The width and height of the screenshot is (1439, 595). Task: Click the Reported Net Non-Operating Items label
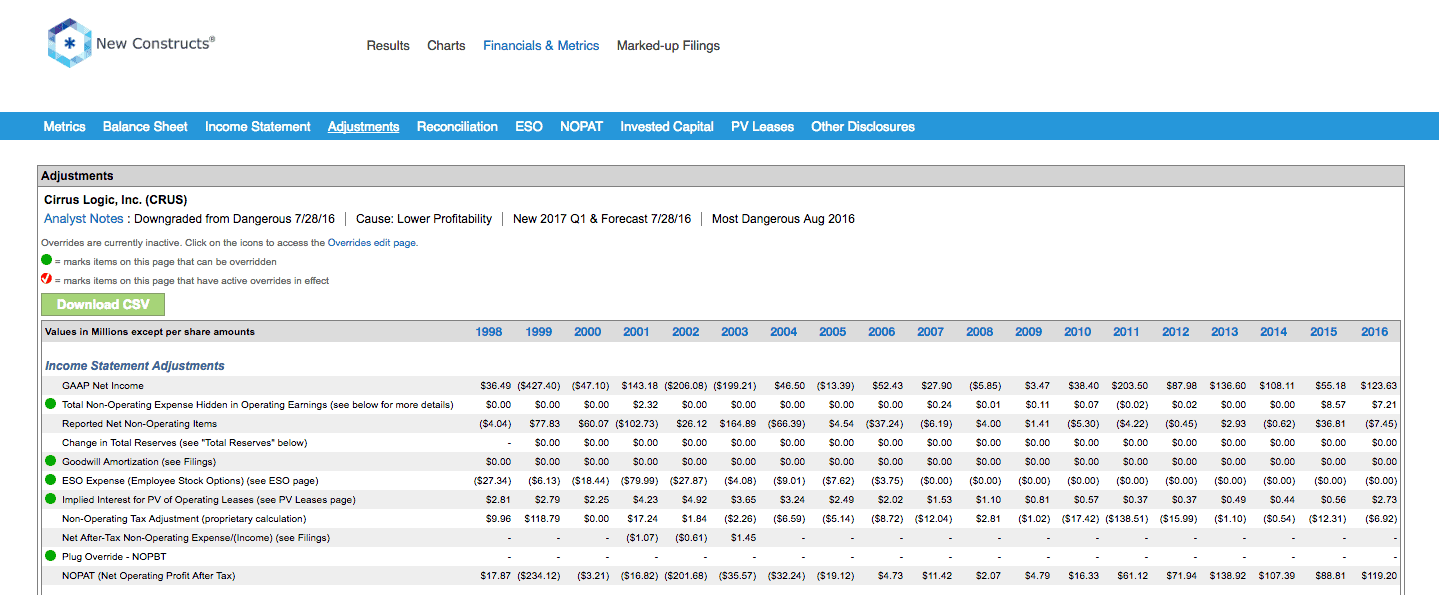139,424
